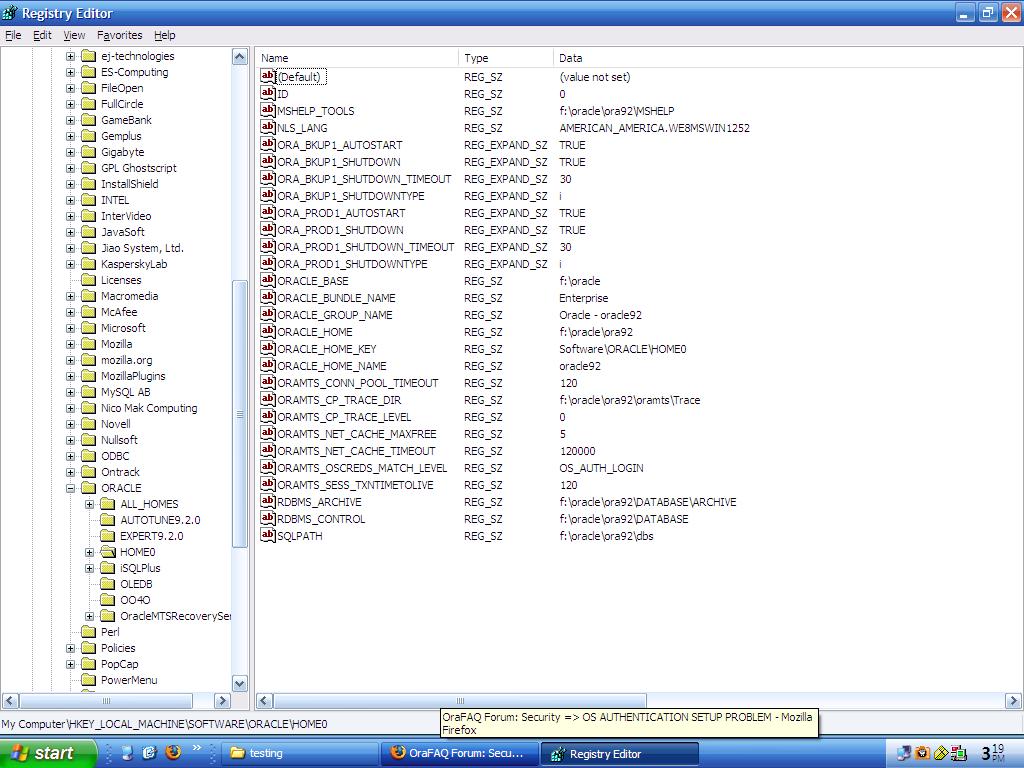Sort values by the Name column header
Viewport: 1024px width, 768px height.
tap(355, 58)
